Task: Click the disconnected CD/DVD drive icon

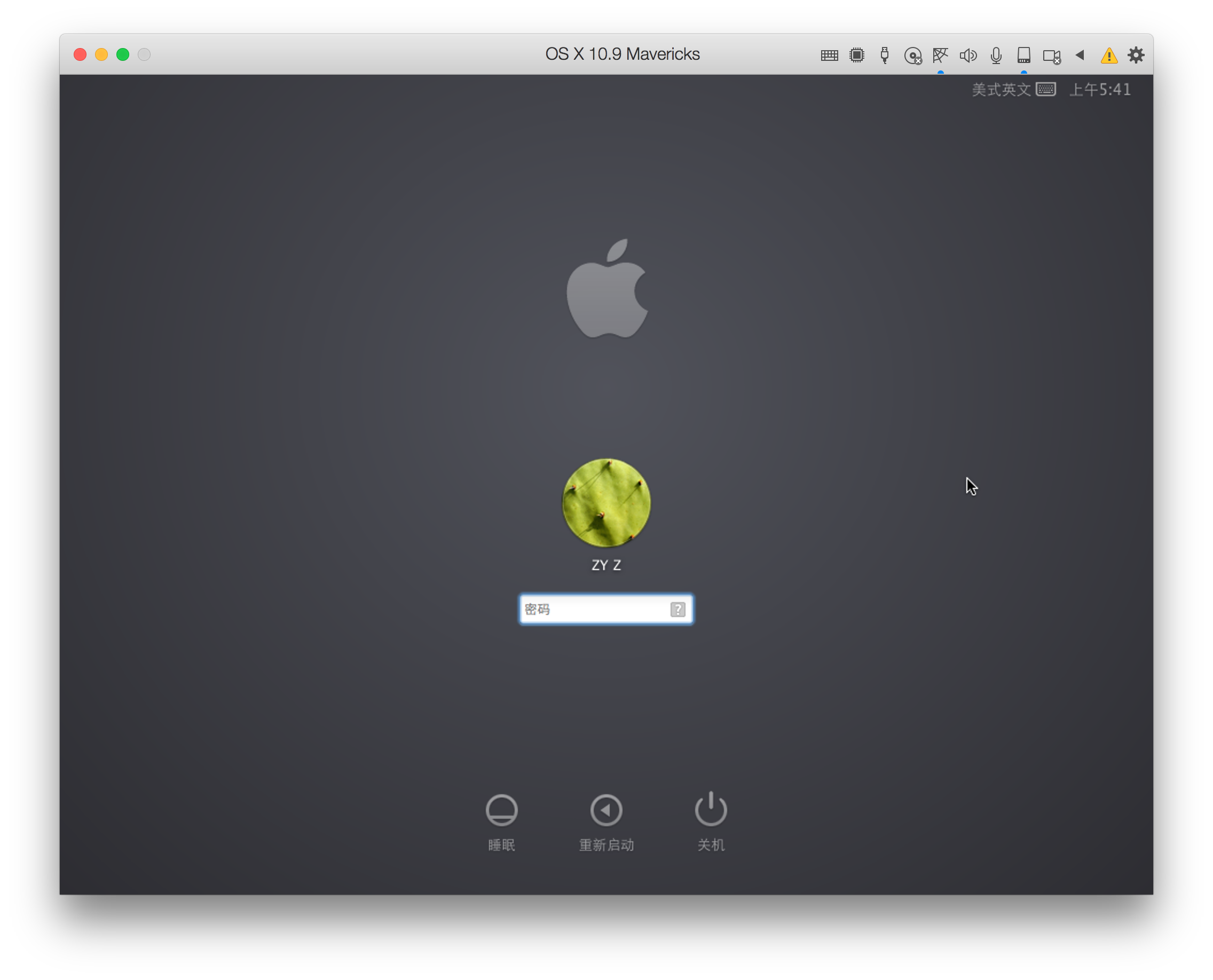Action: point(912,56)
